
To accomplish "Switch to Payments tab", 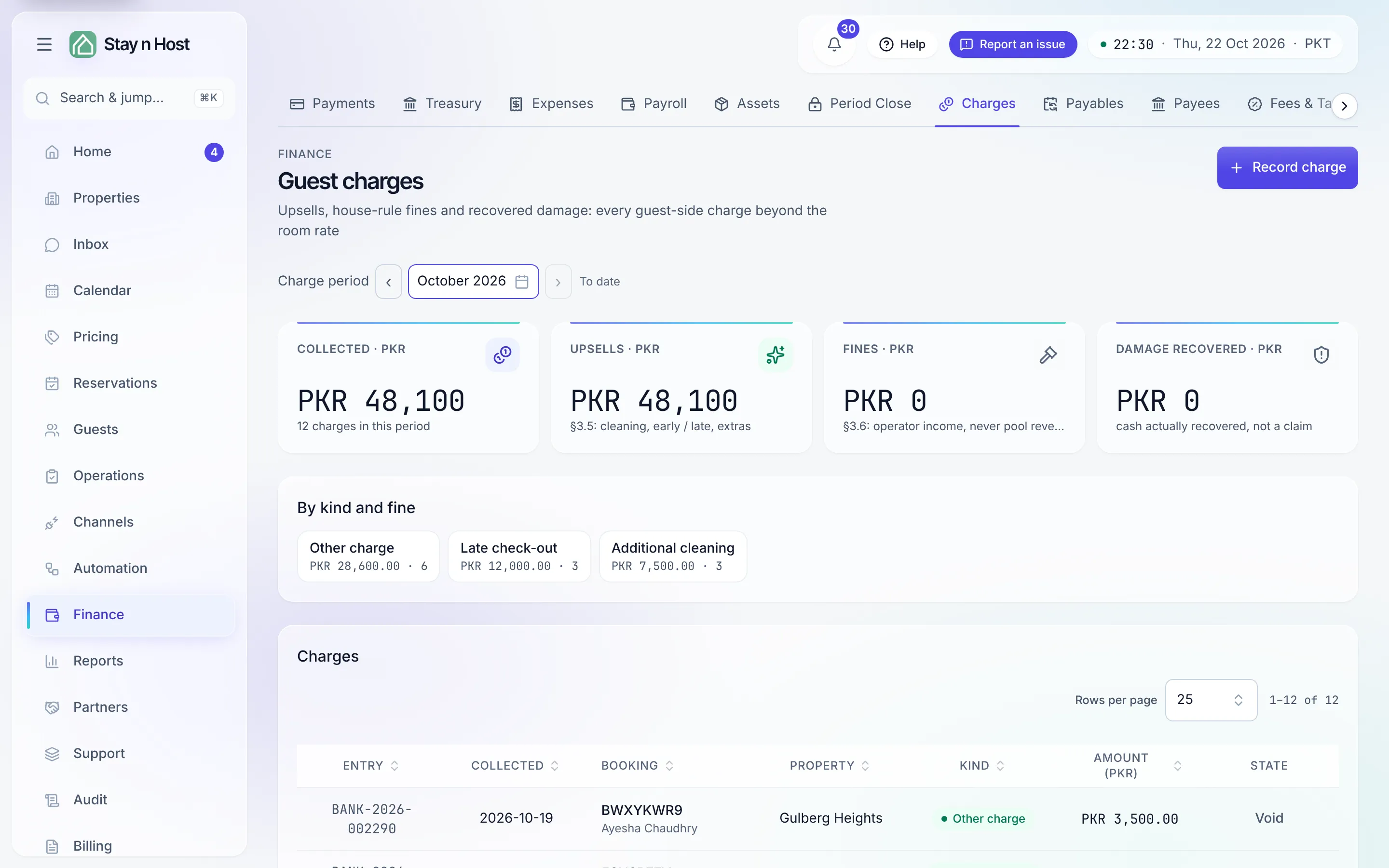I will 332,104.
